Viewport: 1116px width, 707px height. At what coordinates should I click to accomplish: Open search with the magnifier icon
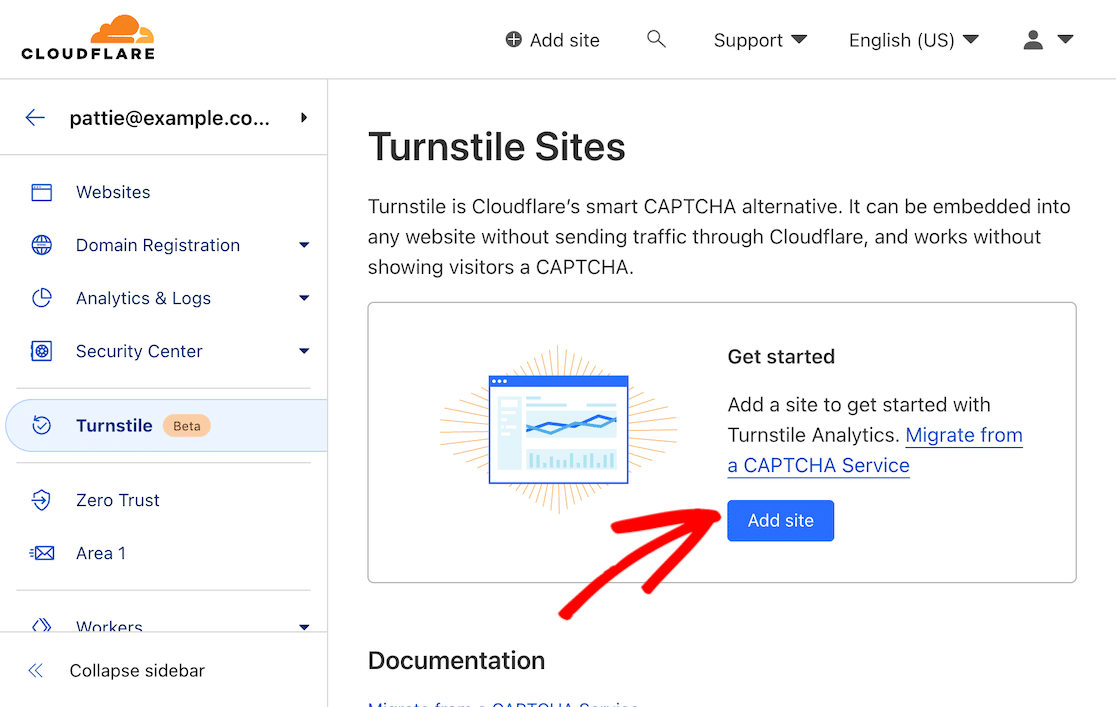(656, 39)
